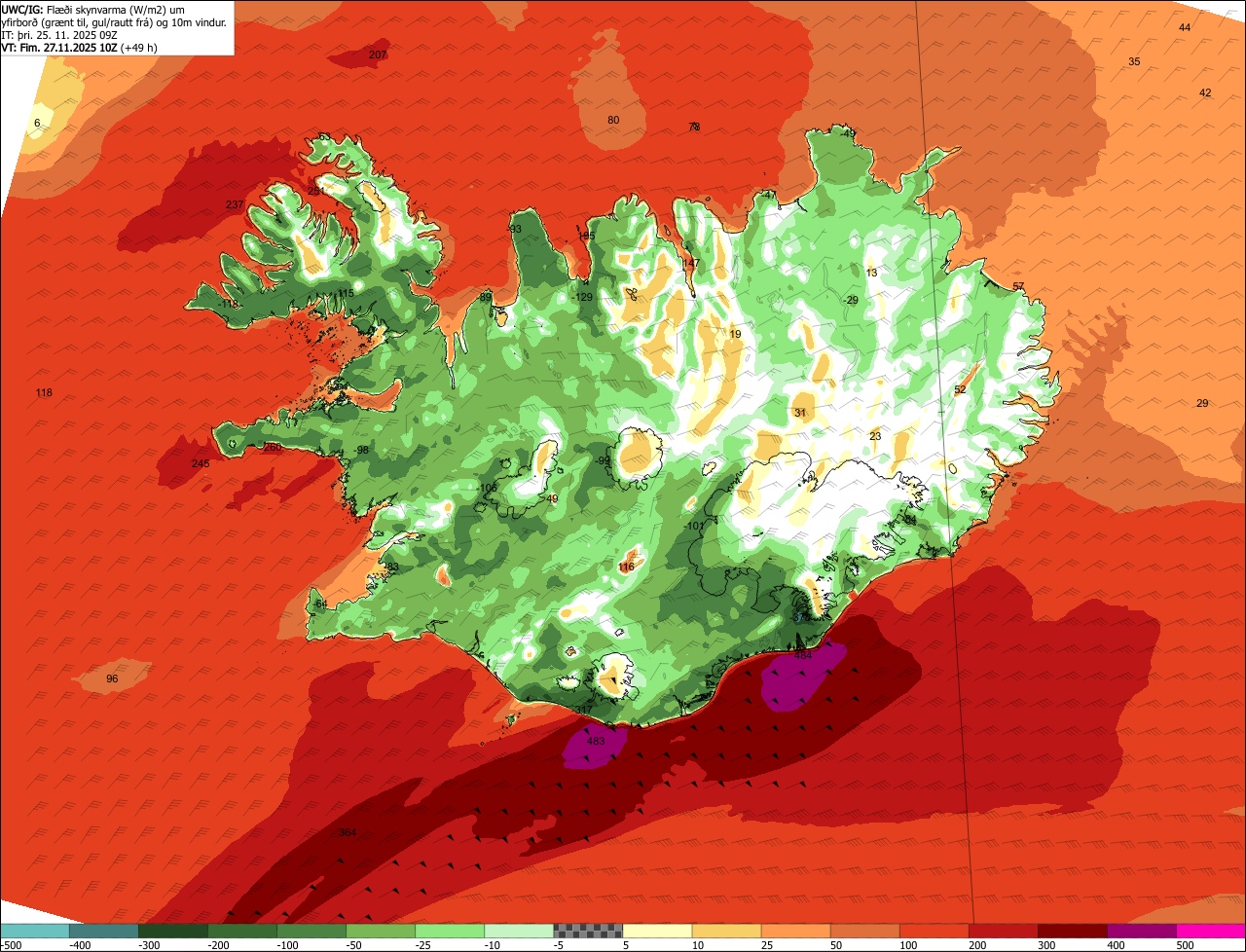Image resolution: width=1246 pixels, height=952 pixels.
Task: Pick the orange legend swatch between 50 and 100
Action: [865, 931]
